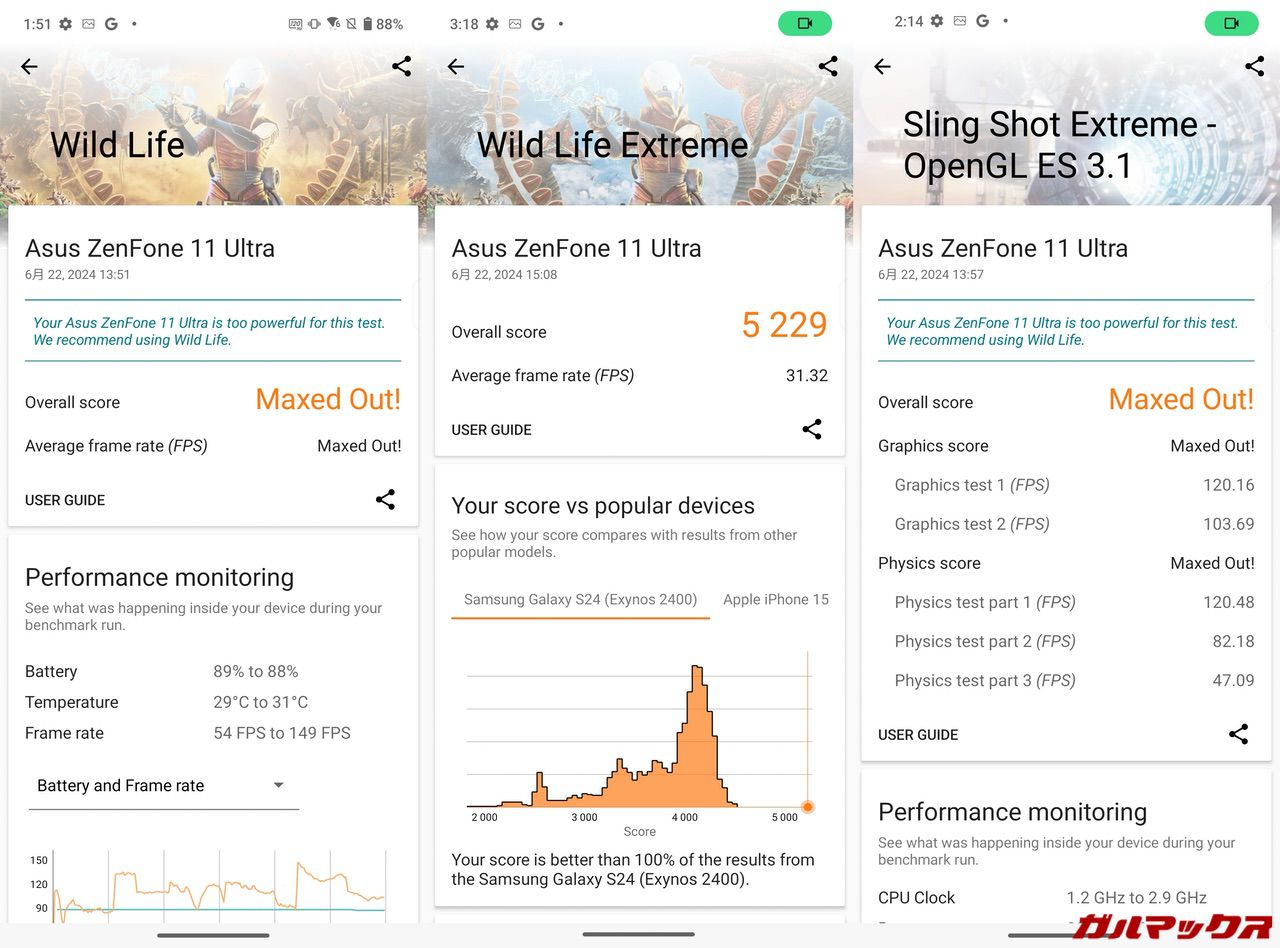This screenshot has height=948, width=1280.
Task: Tap battery 88% status bar indicator
Action: tap(382, 24)
